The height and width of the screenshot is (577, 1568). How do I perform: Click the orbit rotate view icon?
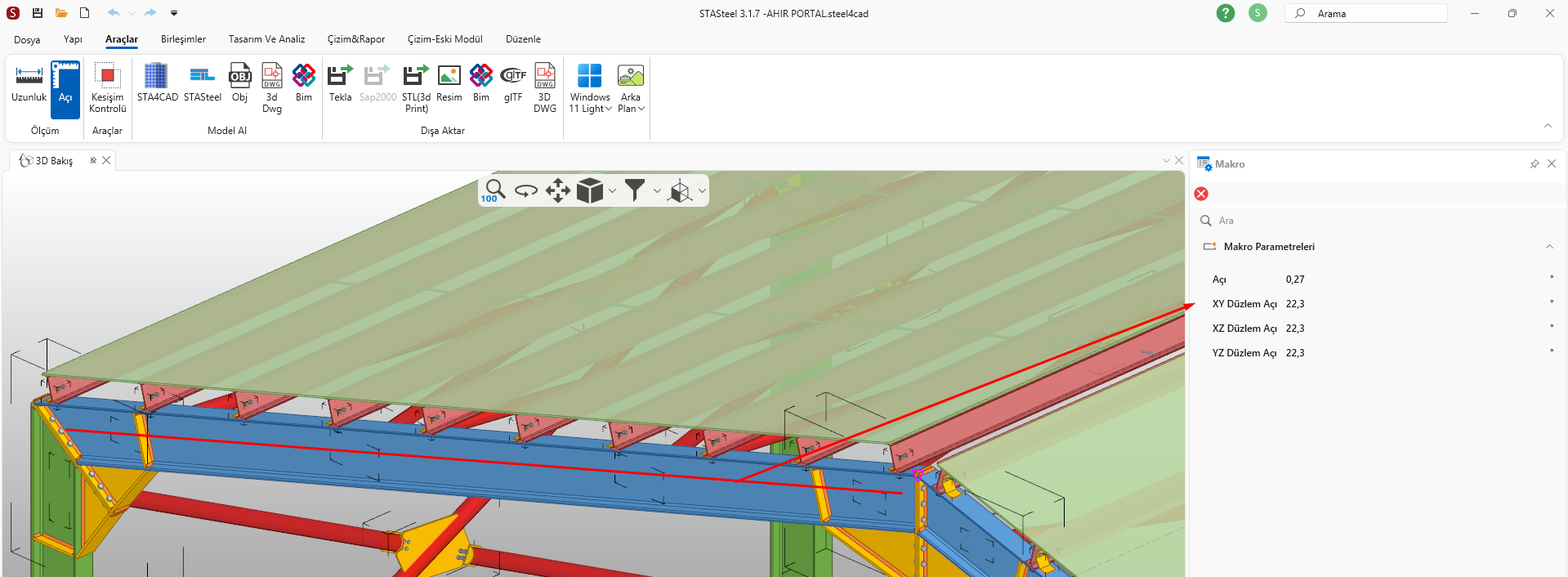click(x=526, y=190)
